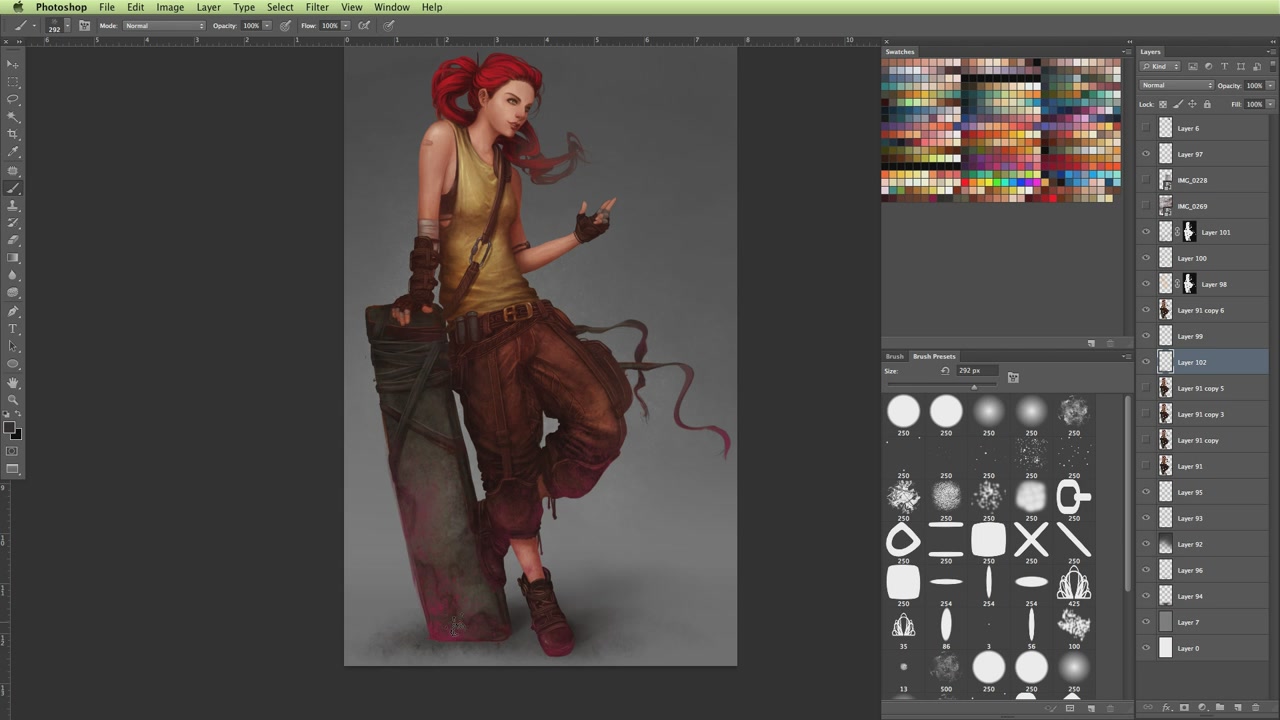Select the Lasso tool

[13, 99]
